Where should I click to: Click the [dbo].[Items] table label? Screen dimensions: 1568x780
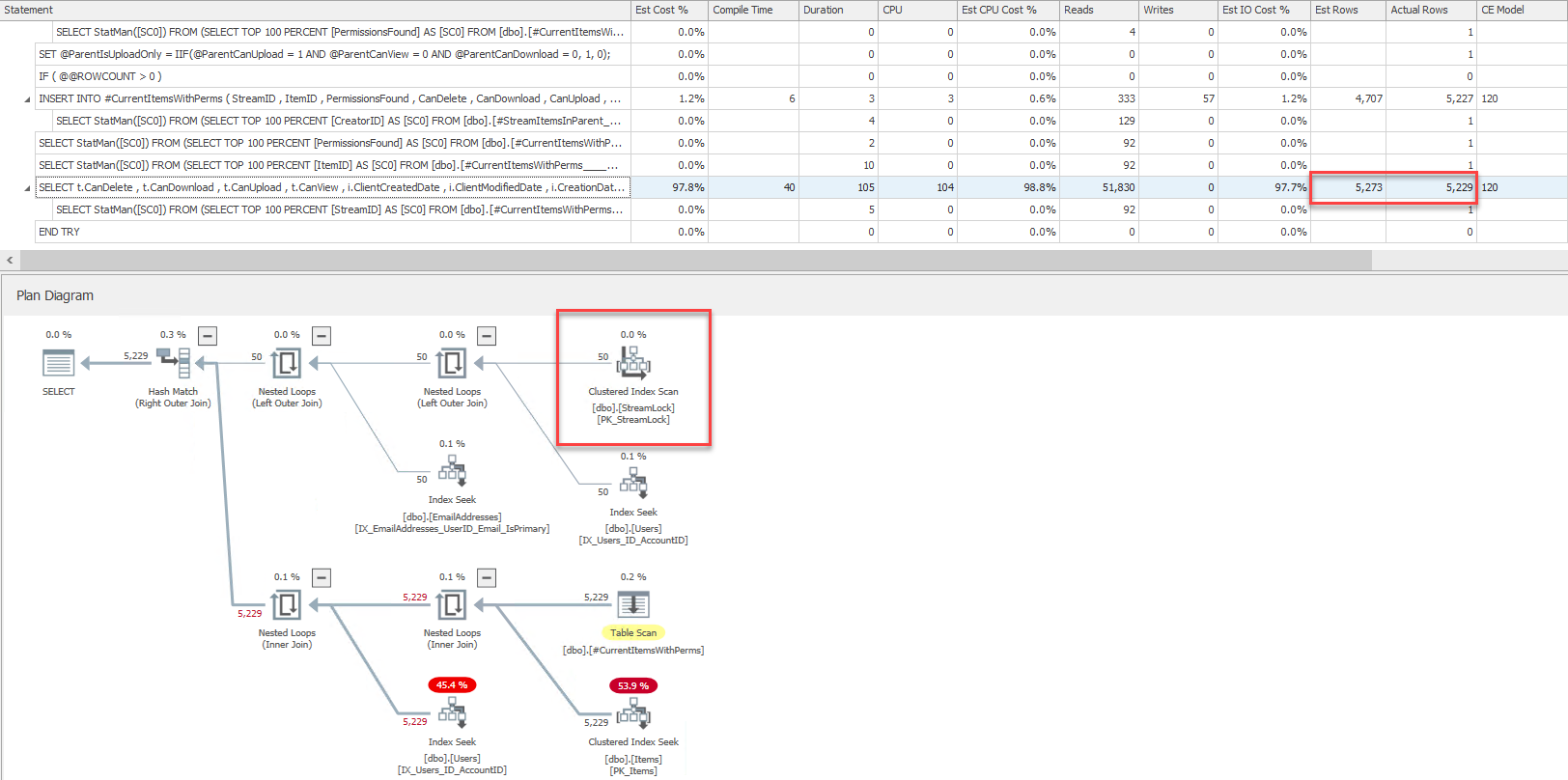tap(633, 759)
